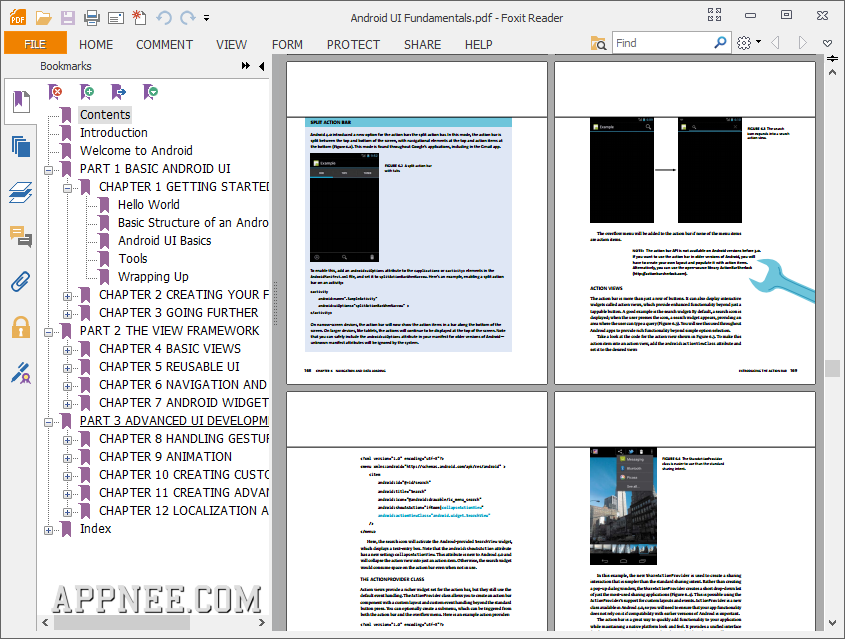
Task: Expand CHAPTER 6 NAVIGATION node
Action: coord(67,386)
